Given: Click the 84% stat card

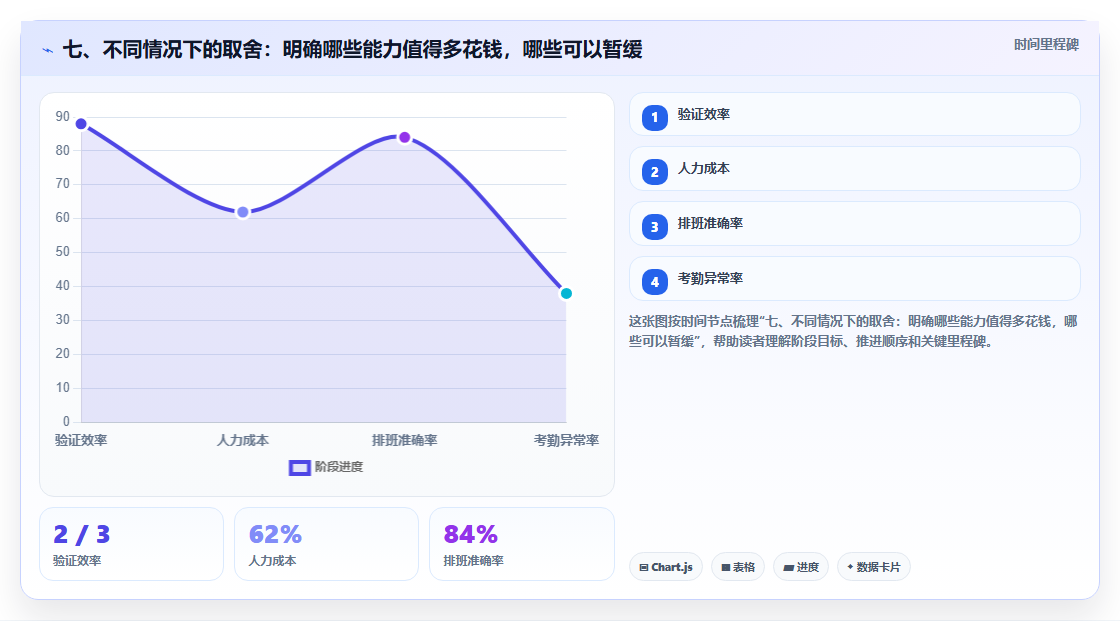Looking at the screenshot, I should pyautogui.click(x=521, y=544).
